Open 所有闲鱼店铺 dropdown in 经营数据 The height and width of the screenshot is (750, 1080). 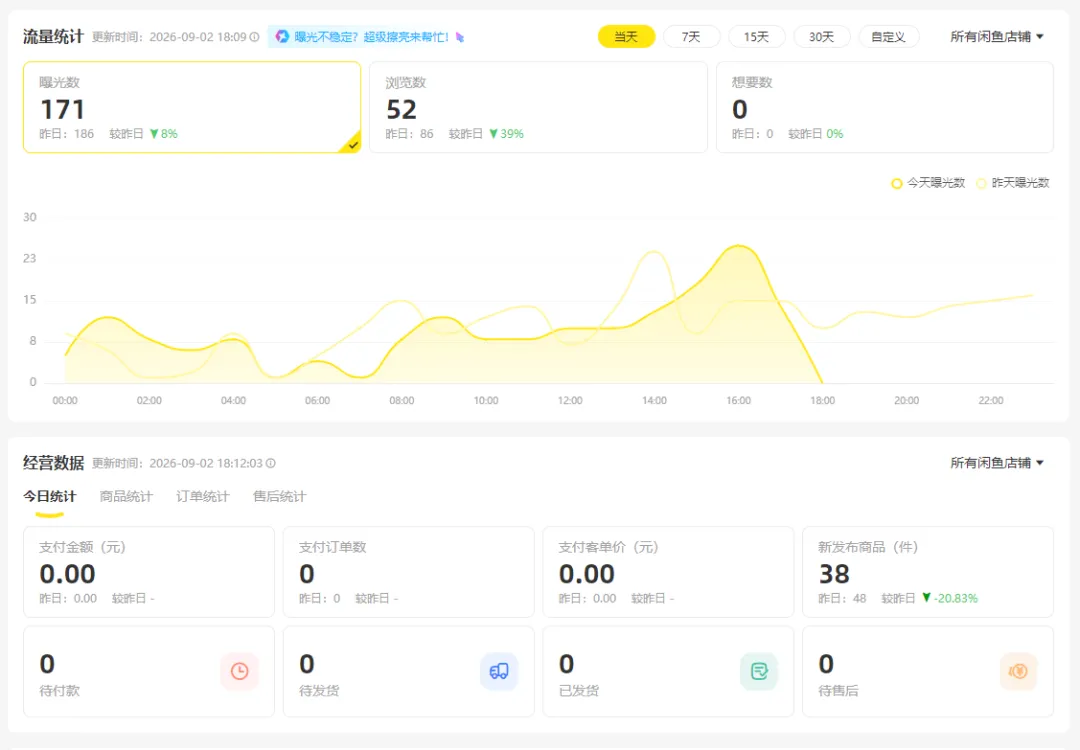pyautogui.click(x=997, y=463)
